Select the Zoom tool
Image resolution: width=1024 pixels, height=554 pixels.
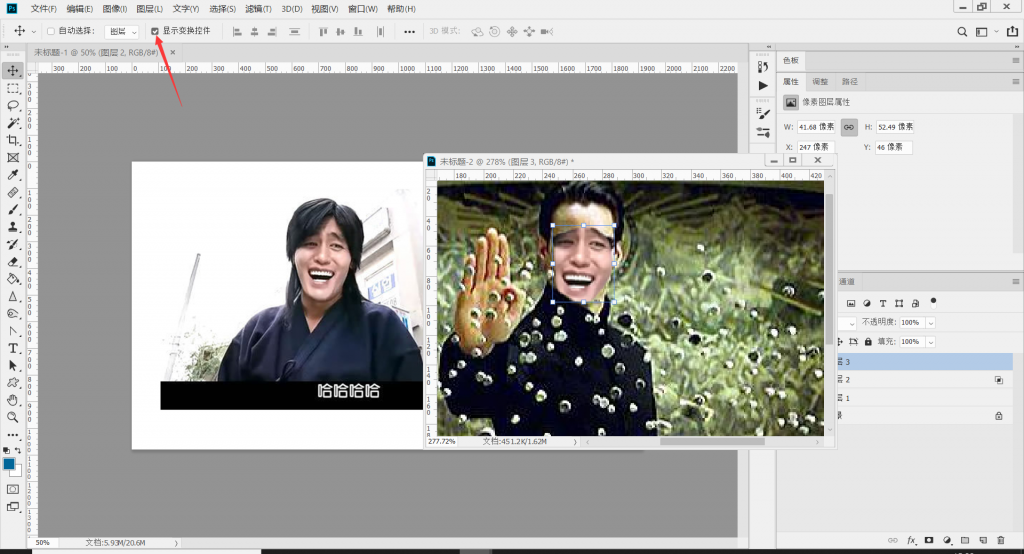13,417
